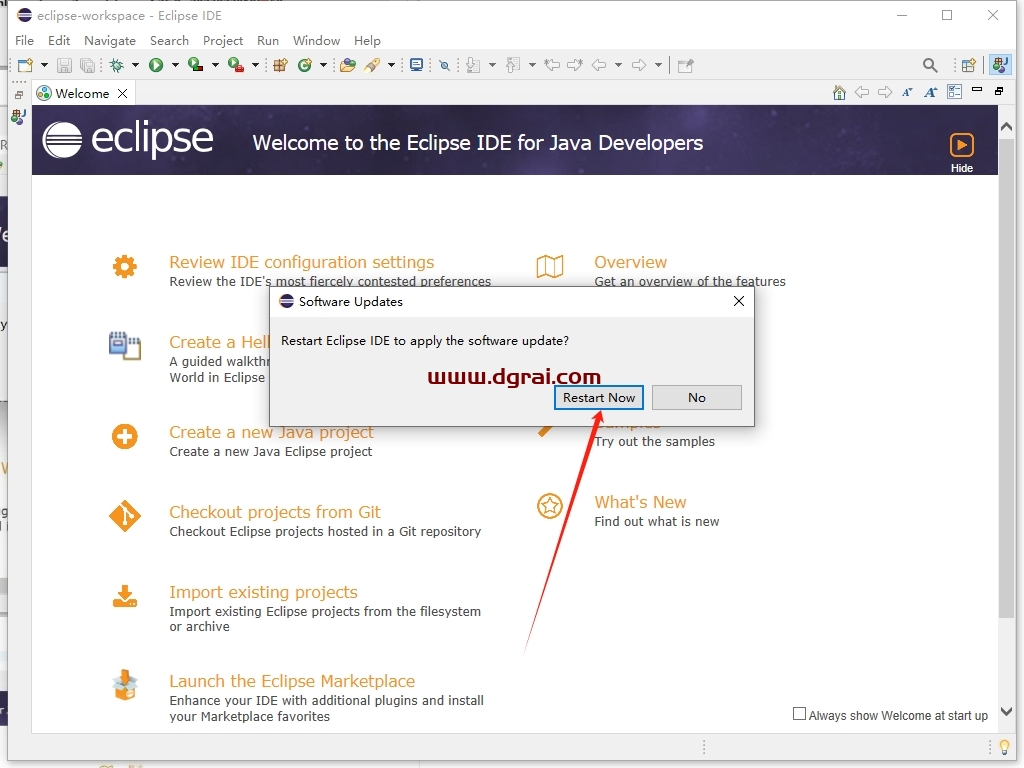The width and height of the screenshot is (1024, 768).
Task: Click the tip of the day lightbulb
Action: [x=1004, y=746]
